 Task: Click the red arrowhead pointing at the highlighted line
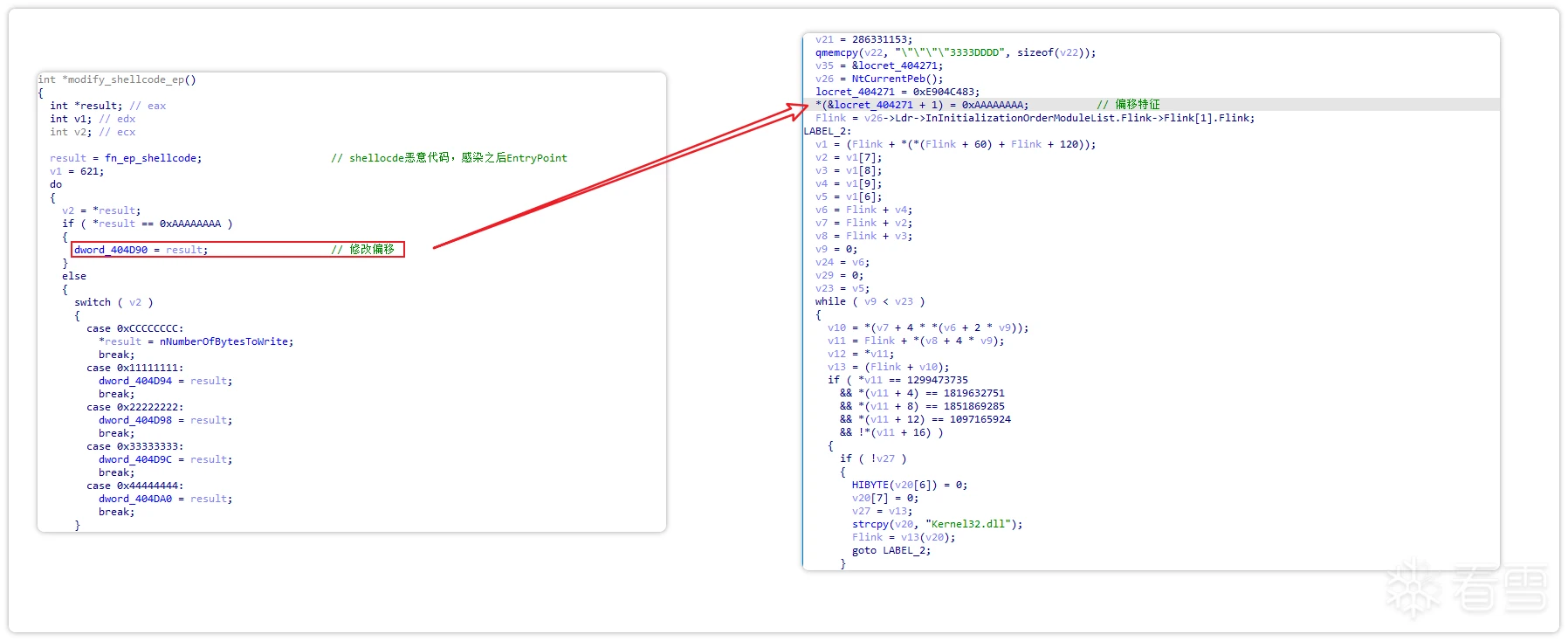tap(799, 108)
